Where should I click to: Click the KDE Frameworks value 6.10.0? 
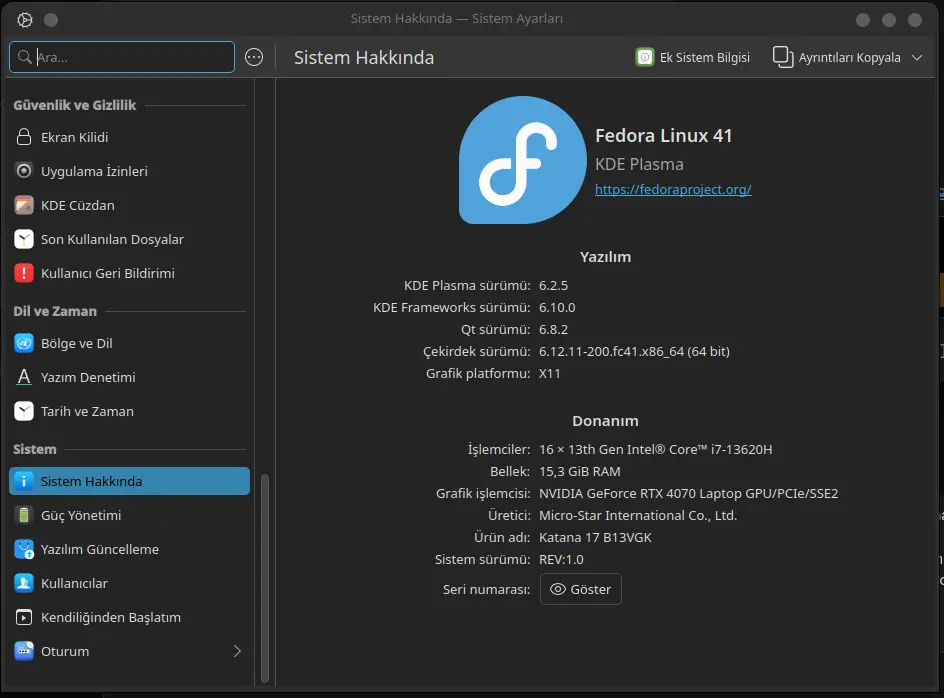557,308
